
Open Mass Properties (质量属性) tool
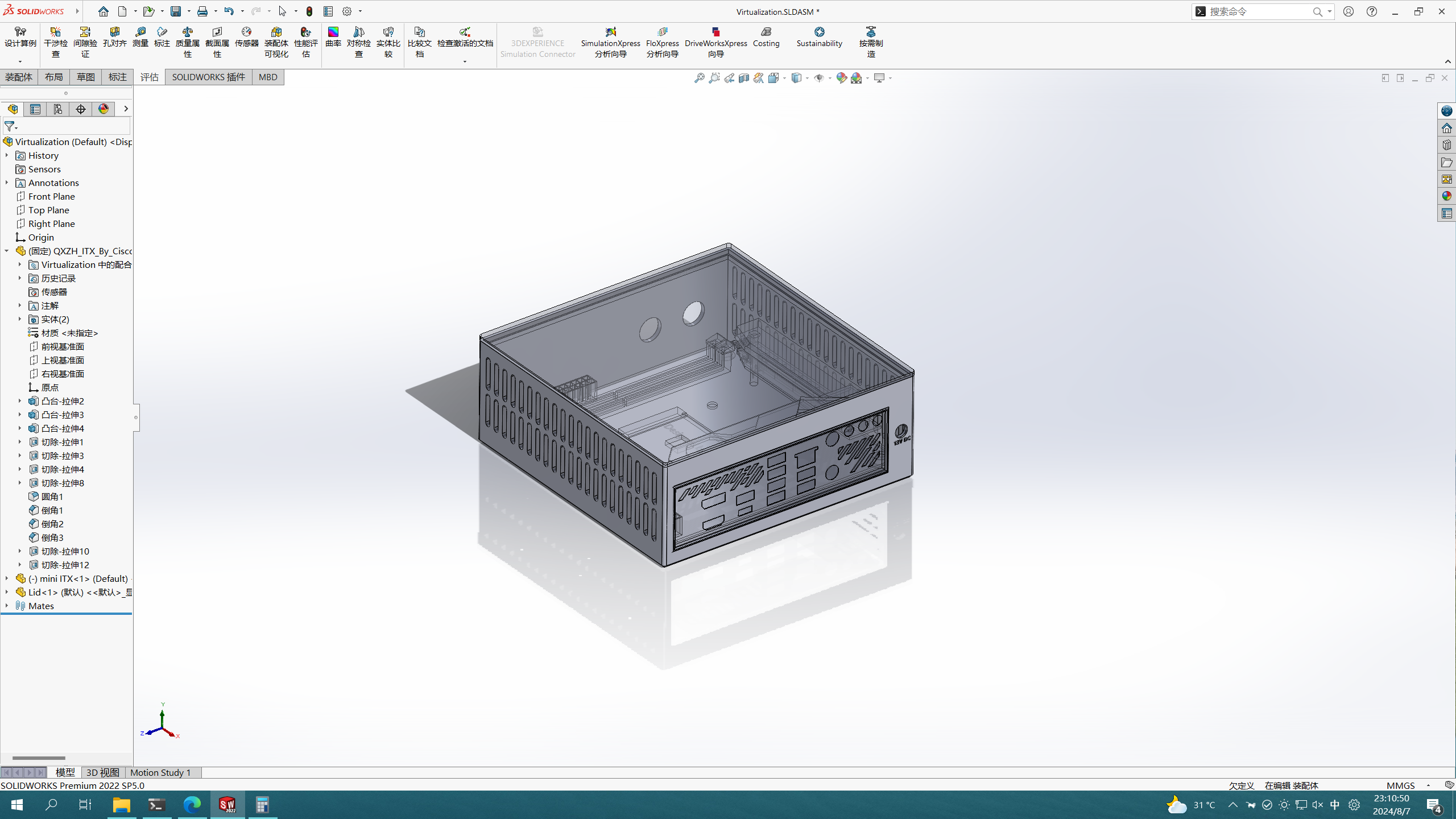point(187,32)
